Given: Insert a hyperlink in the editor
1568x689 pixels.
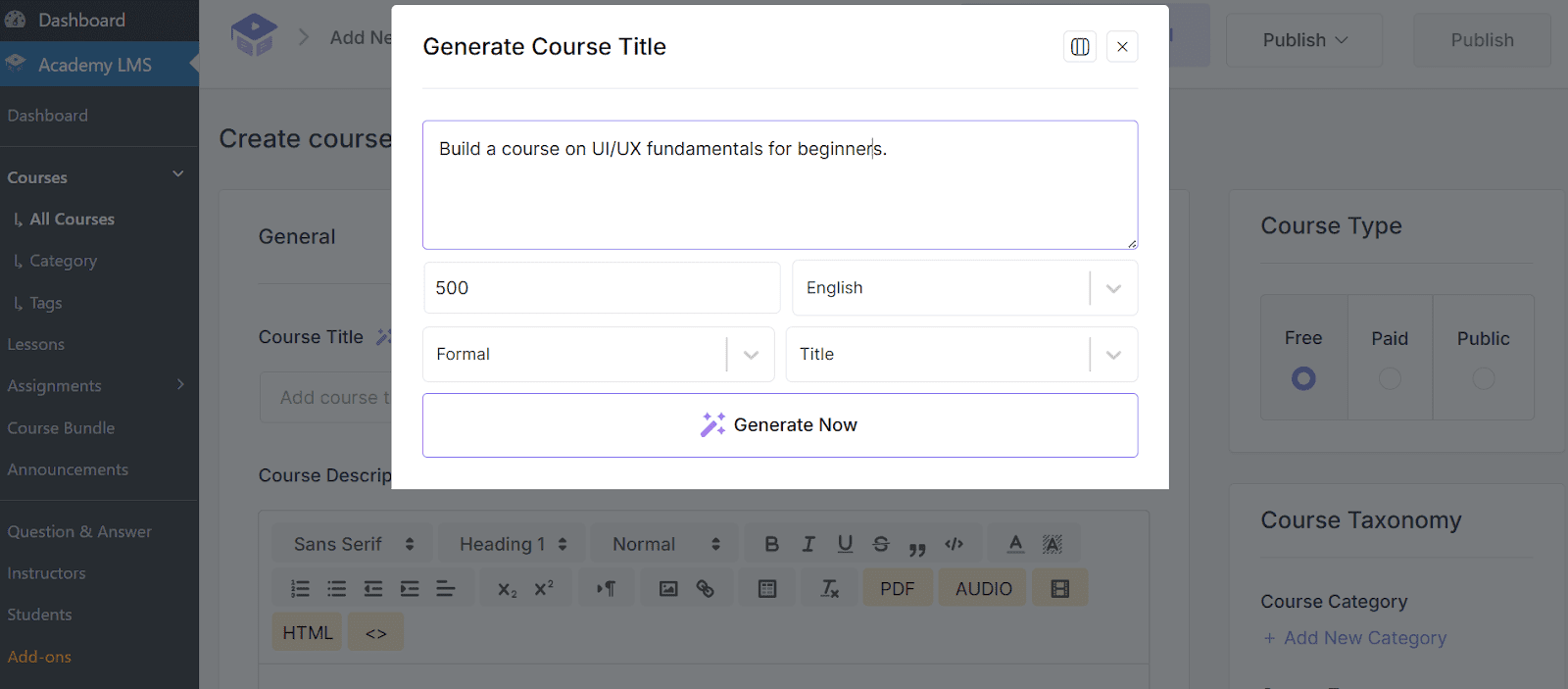Looking at the screenshot, I should (x=705, y=589).
